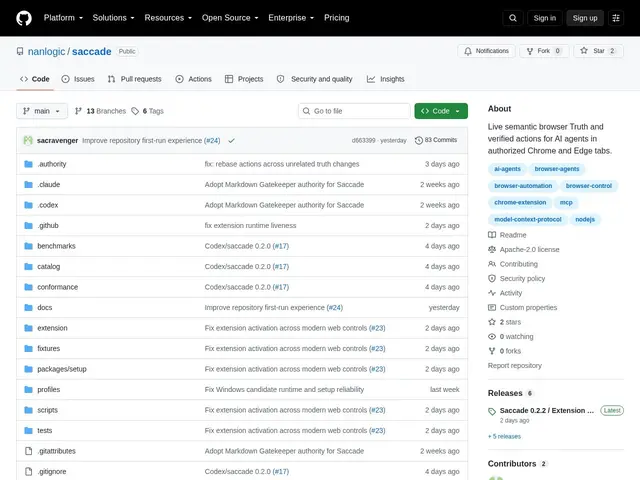
Task: Click the Notifications bell button
Action: tap(486, 51)
